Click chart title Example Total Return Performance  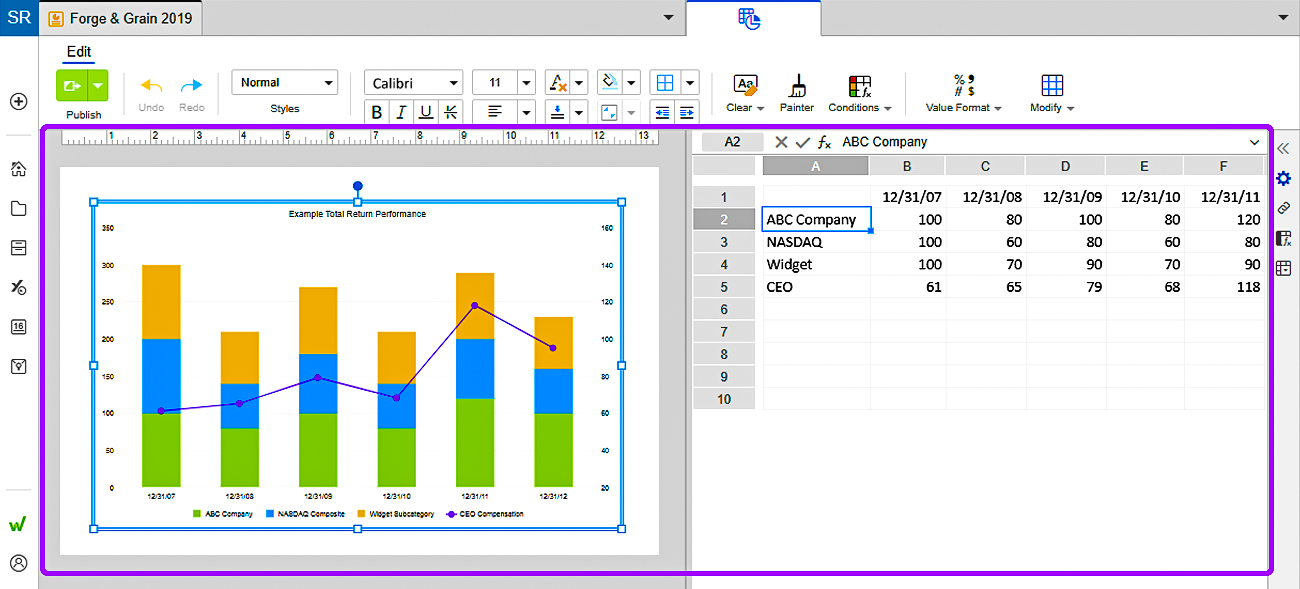click(357, 214)
